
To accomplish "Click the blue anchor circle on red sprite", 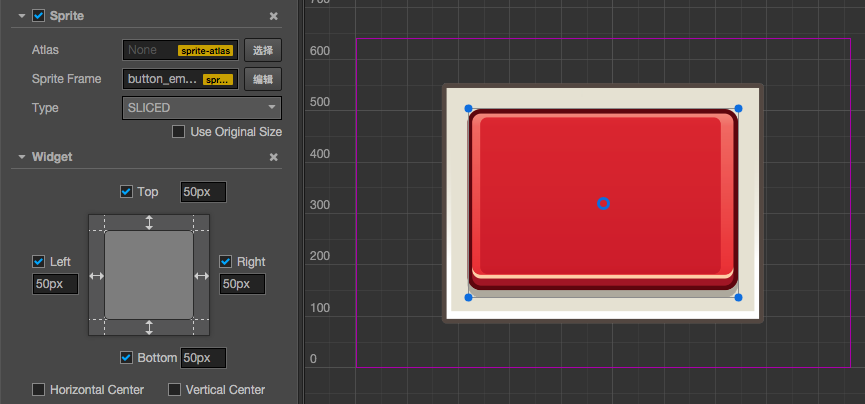I will 603,204.
